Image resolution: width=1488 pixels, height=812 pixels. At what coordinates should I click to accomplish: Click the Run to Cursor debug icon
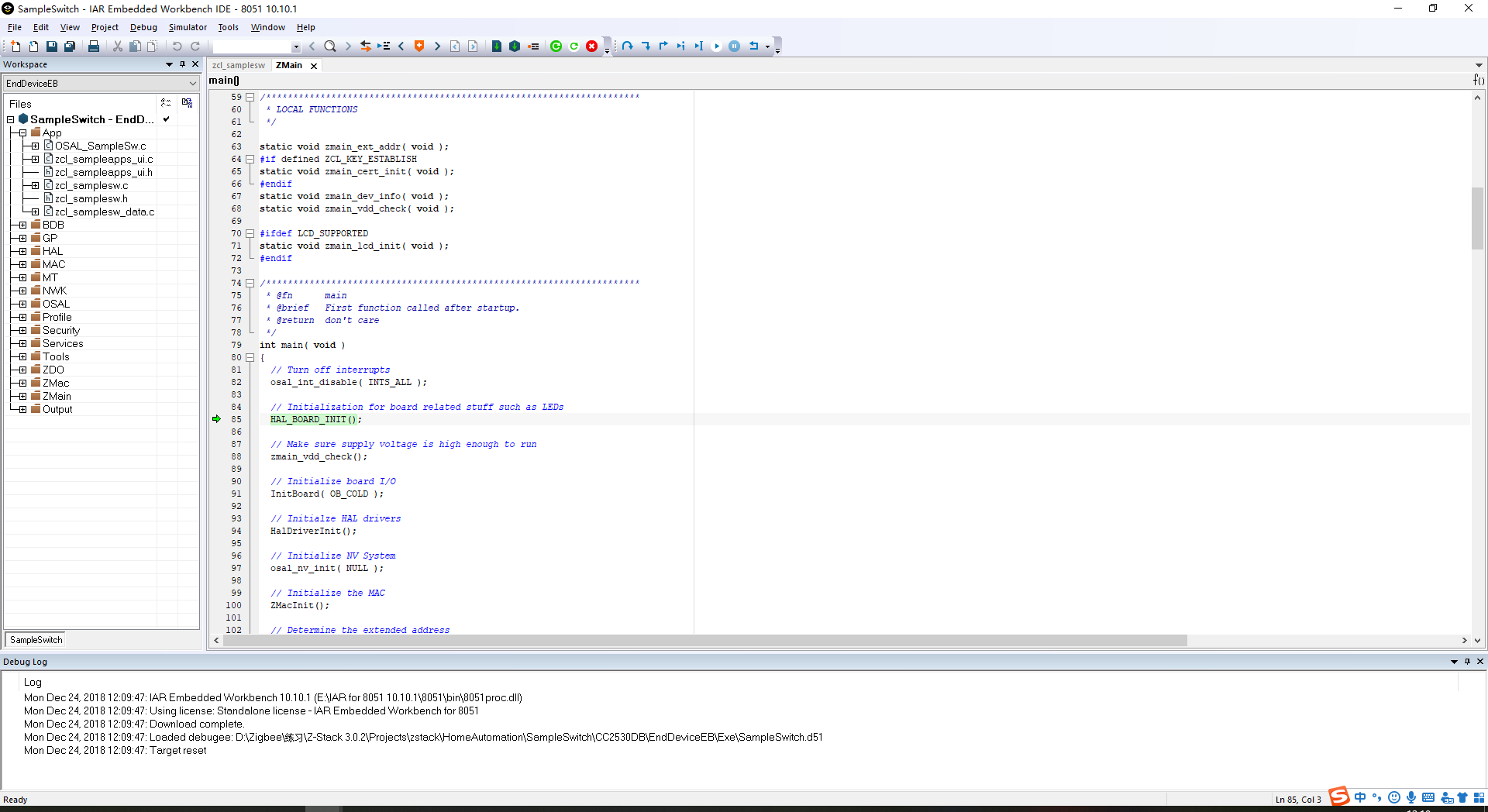tap(698, 46)
